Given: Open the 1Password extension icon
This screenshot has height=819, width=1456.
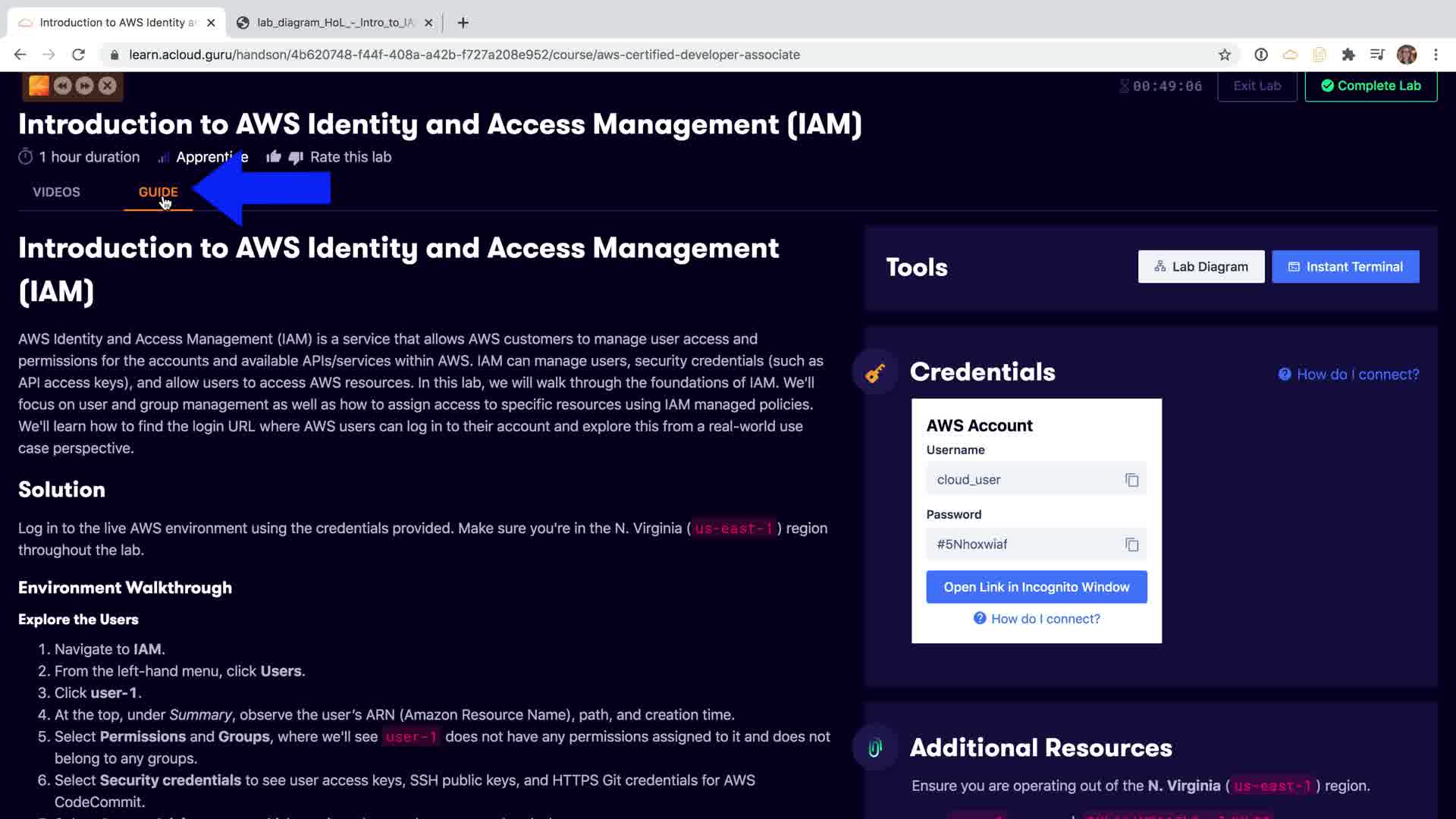Looking at the screenshot, I should point(1261,55).
